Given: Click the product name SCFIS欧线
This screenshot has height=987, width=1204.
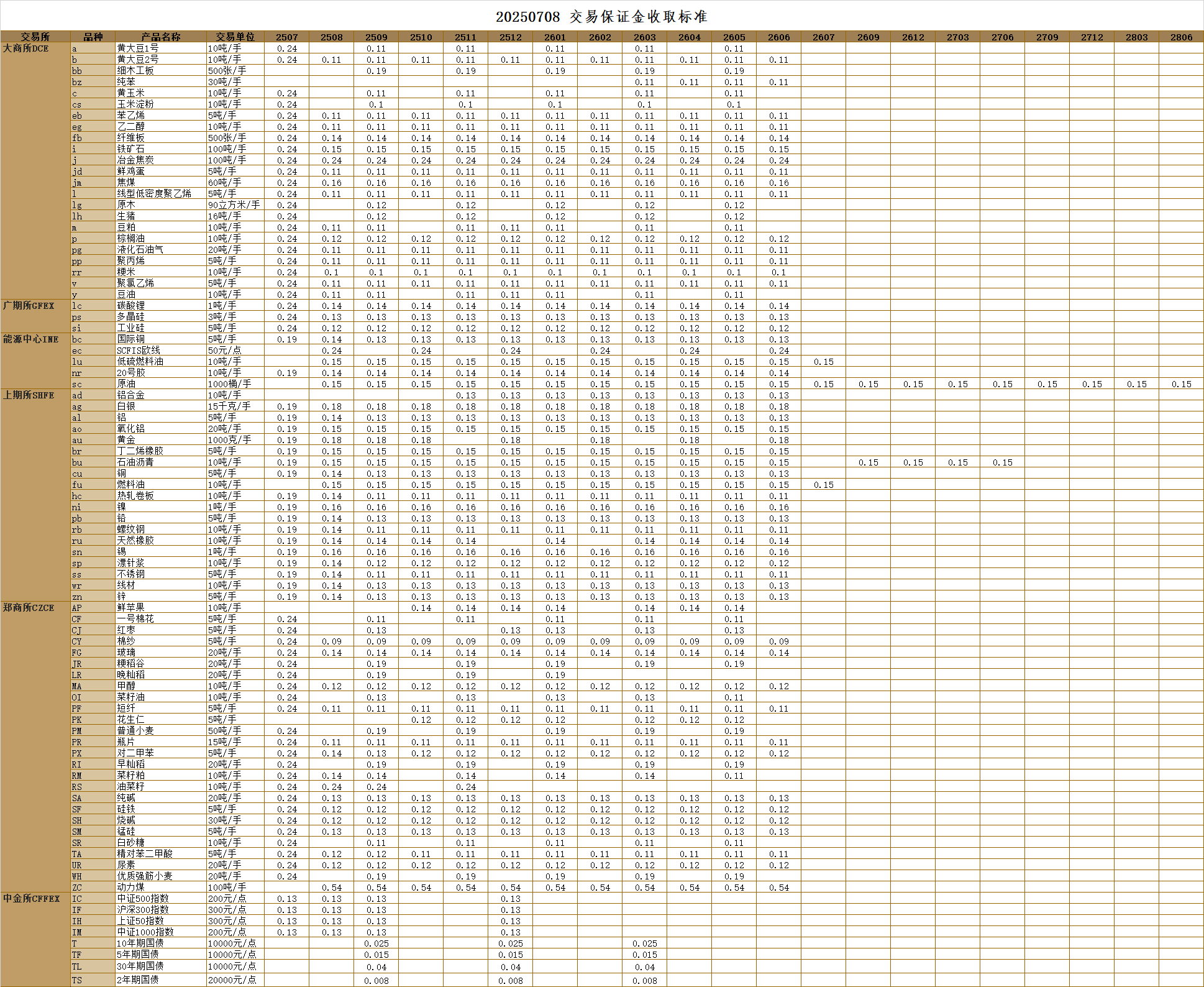Looking at the screenshot, I should coord(139,351).
